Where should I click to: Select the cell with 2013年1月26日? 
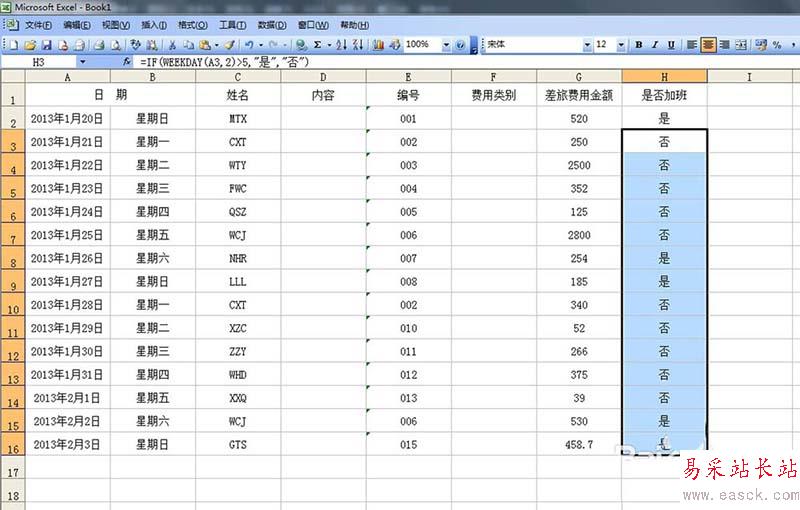tap(67, 259)
